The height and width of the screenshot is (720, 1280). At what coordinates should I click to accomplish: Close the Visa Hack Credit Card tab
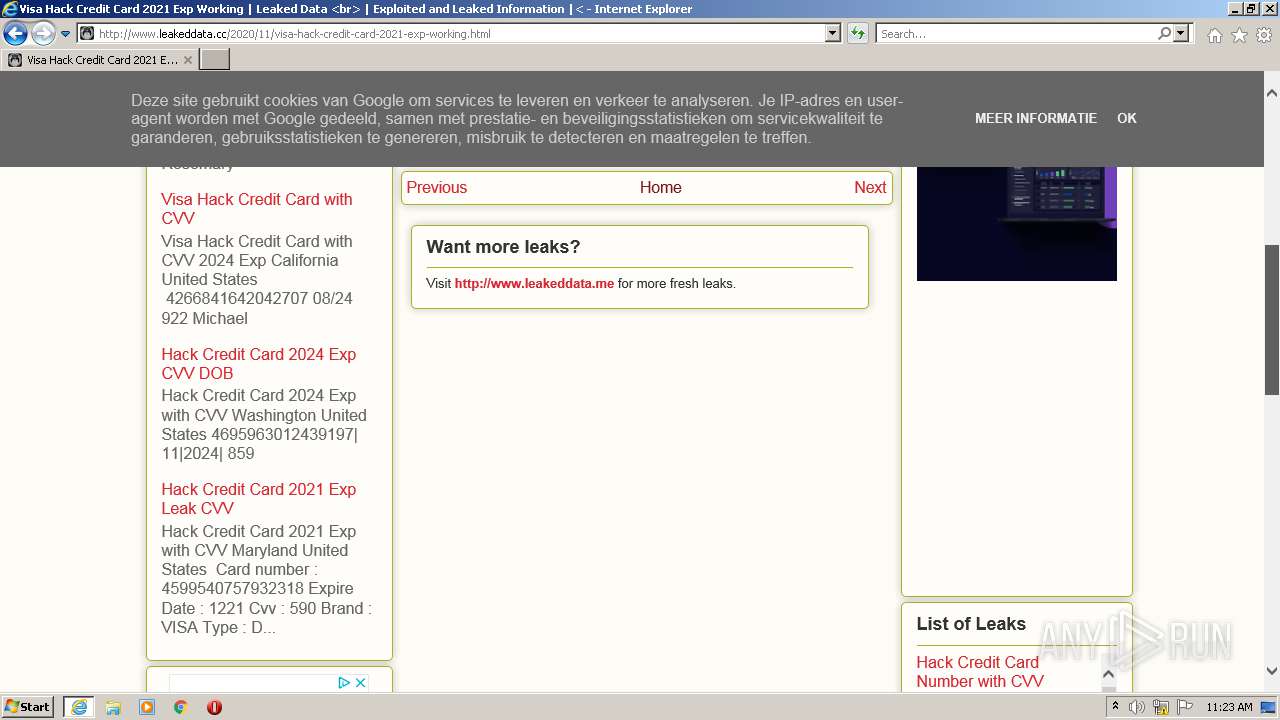tap(187, 60)
